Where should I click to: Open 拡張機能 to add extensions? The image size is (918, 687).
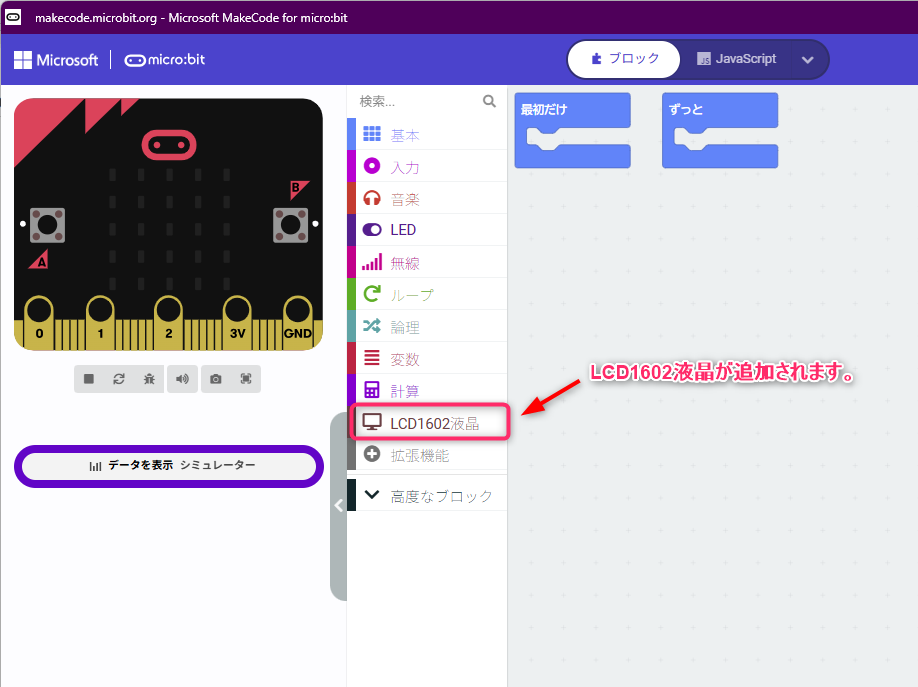427,454
